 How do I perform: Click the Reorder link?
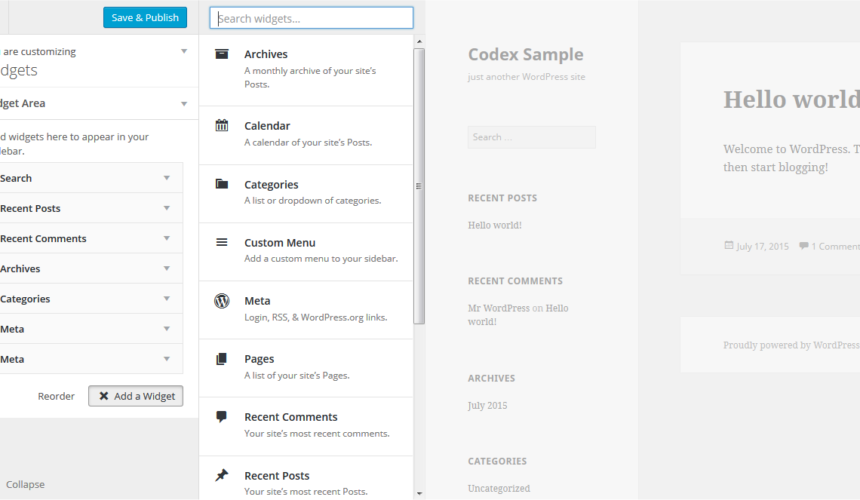pos(56,396)
